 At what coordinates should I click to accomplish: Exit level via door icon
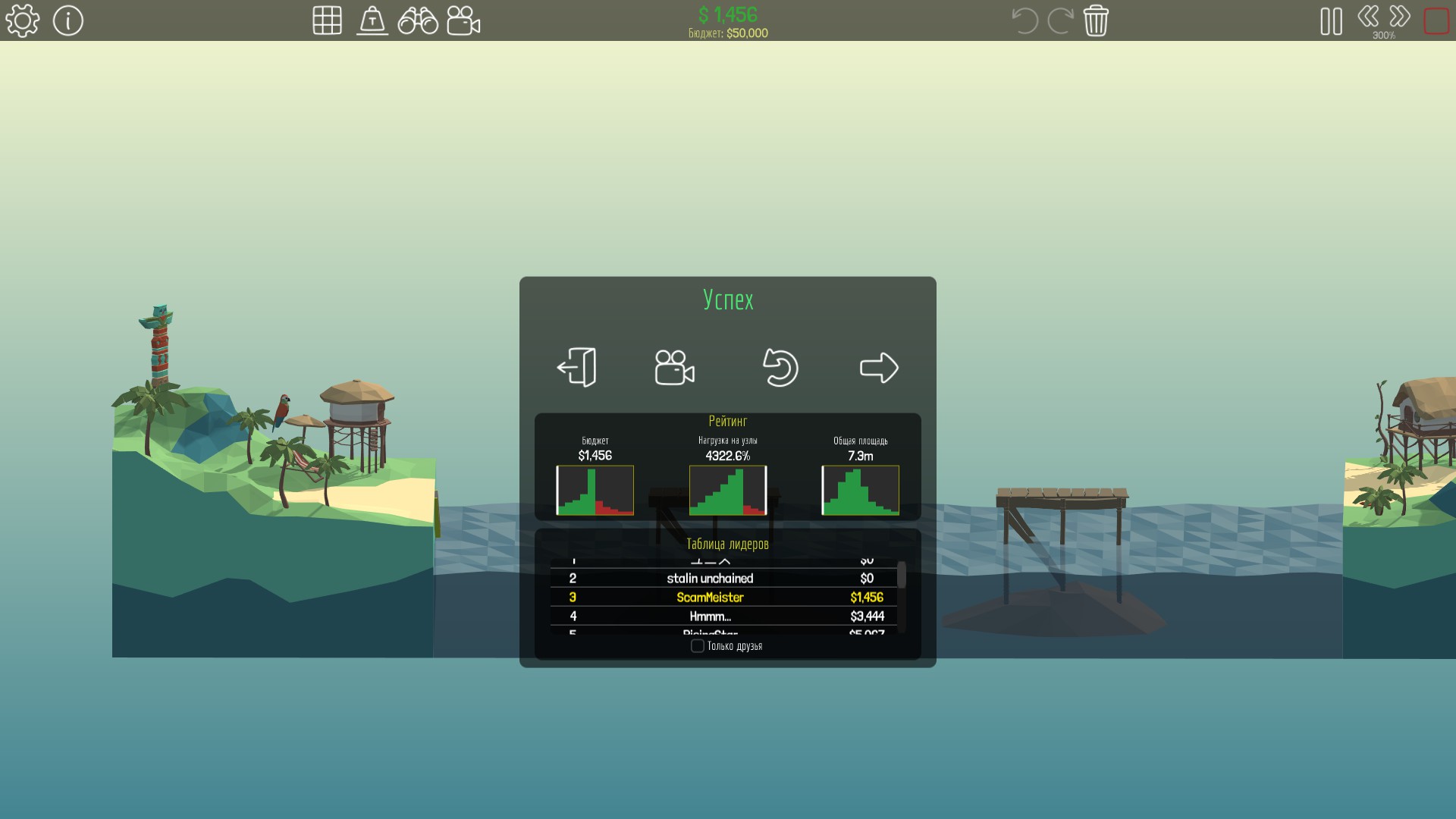click(x=577, y=368)
